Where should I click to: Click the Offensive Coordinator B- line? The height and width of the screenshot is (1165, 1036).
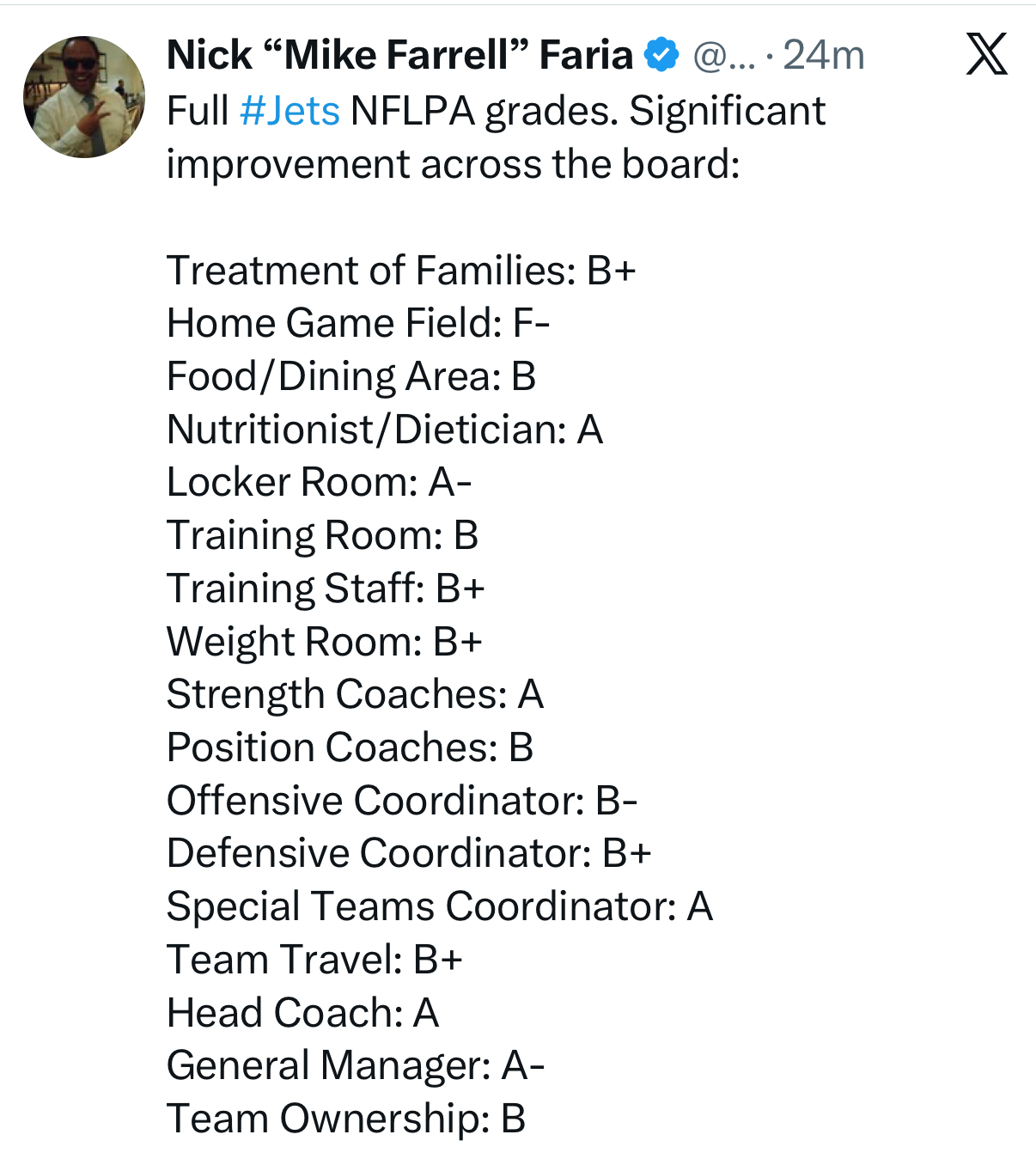(x=402, y=801)
